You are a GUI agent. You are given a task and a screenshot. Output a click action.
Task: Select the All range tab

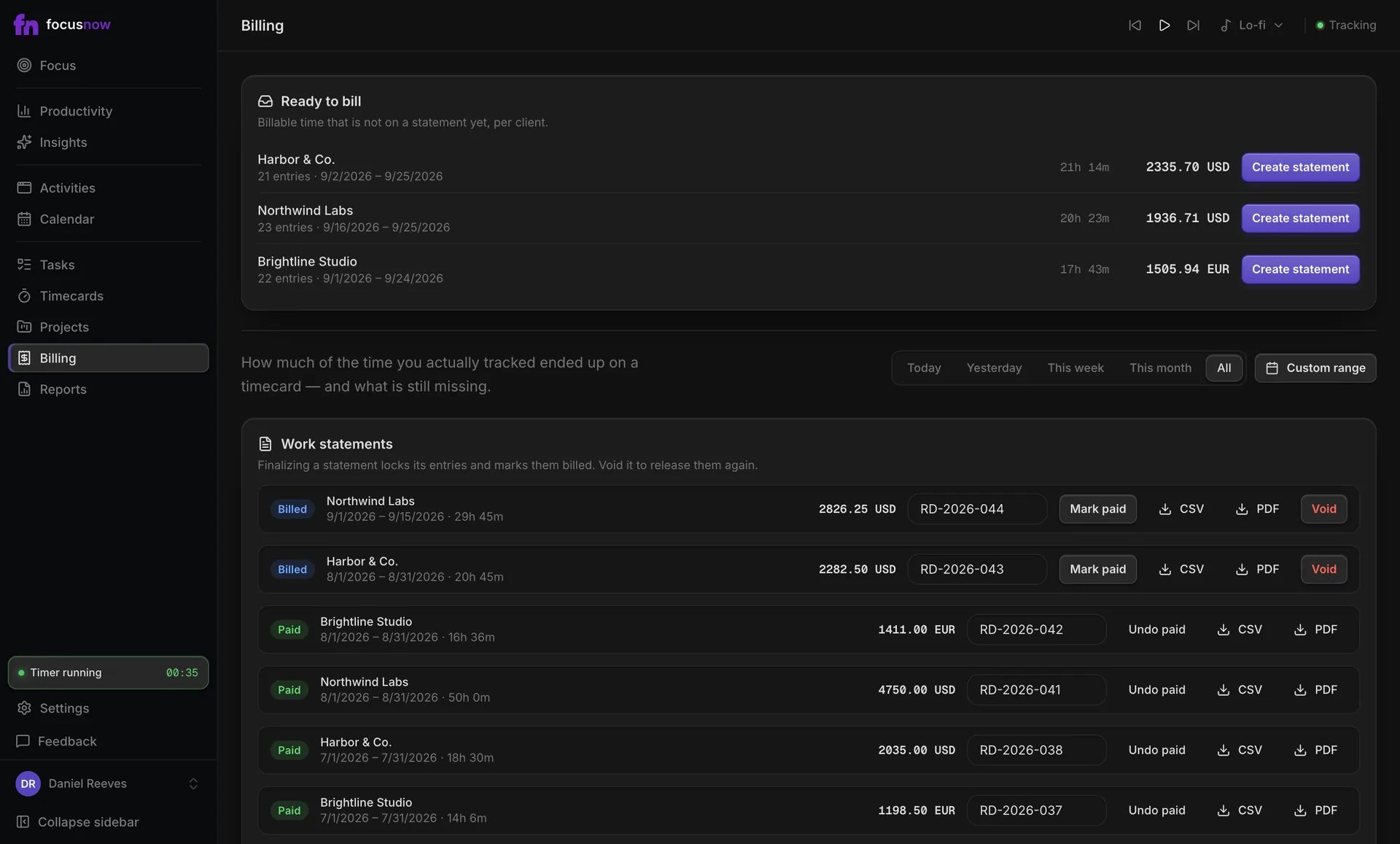[1224, 368]
